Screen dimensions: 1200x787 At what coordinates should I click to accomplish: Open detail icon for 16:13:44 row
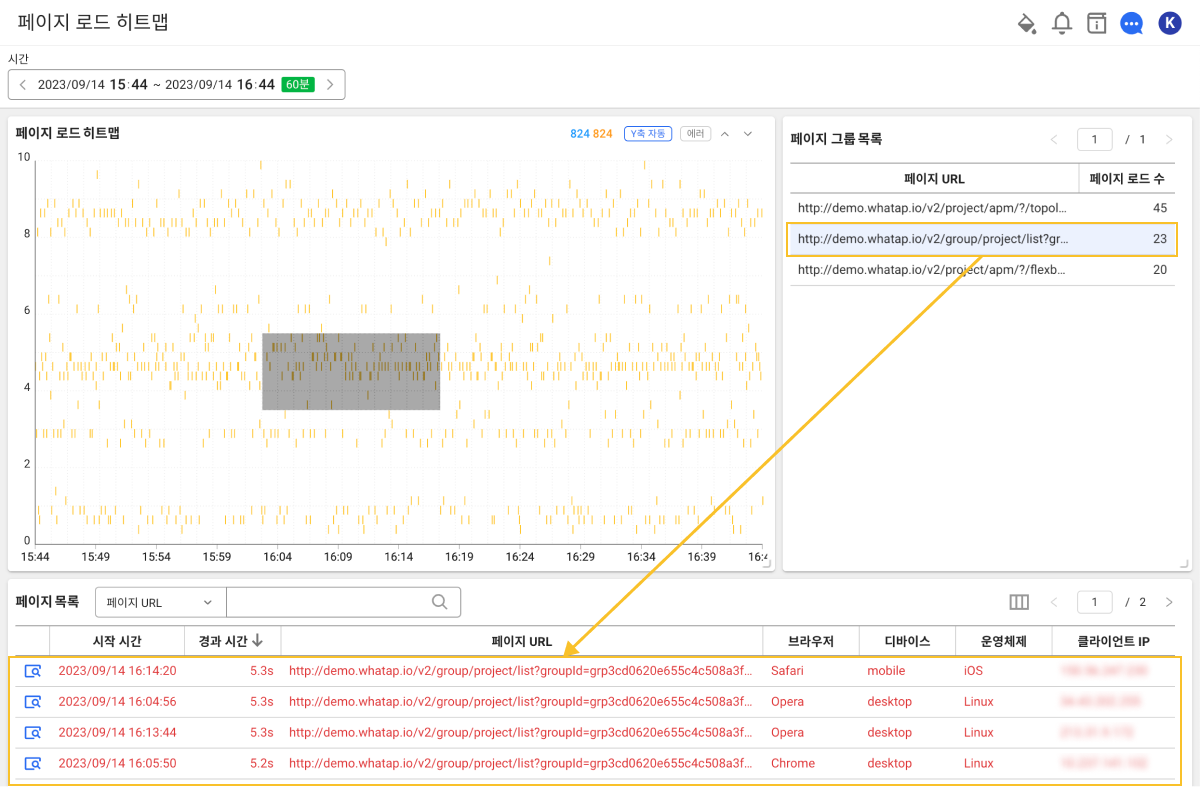pyautogui.click(x=32, y=733)
